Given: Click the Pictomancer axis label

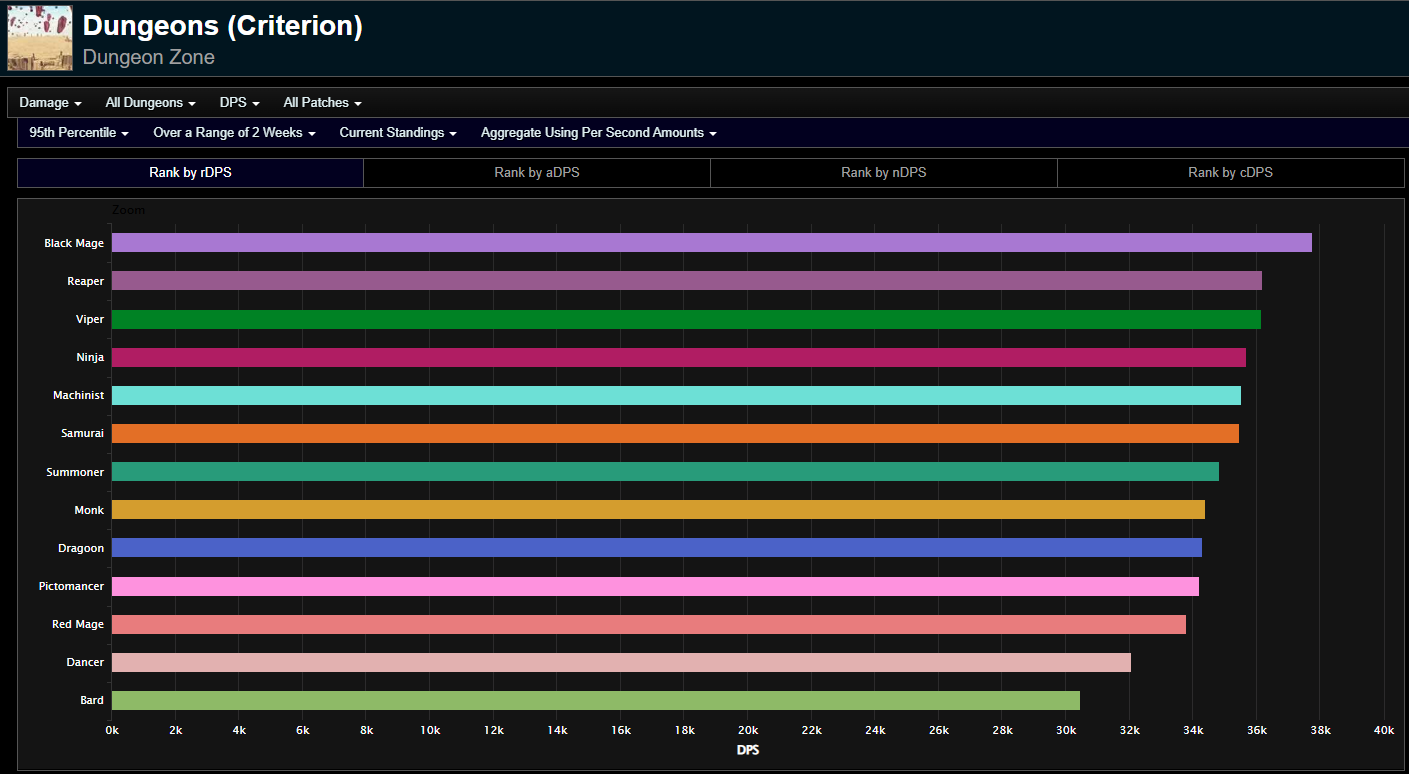Looking at the screenshot, I should pos(71,586).
